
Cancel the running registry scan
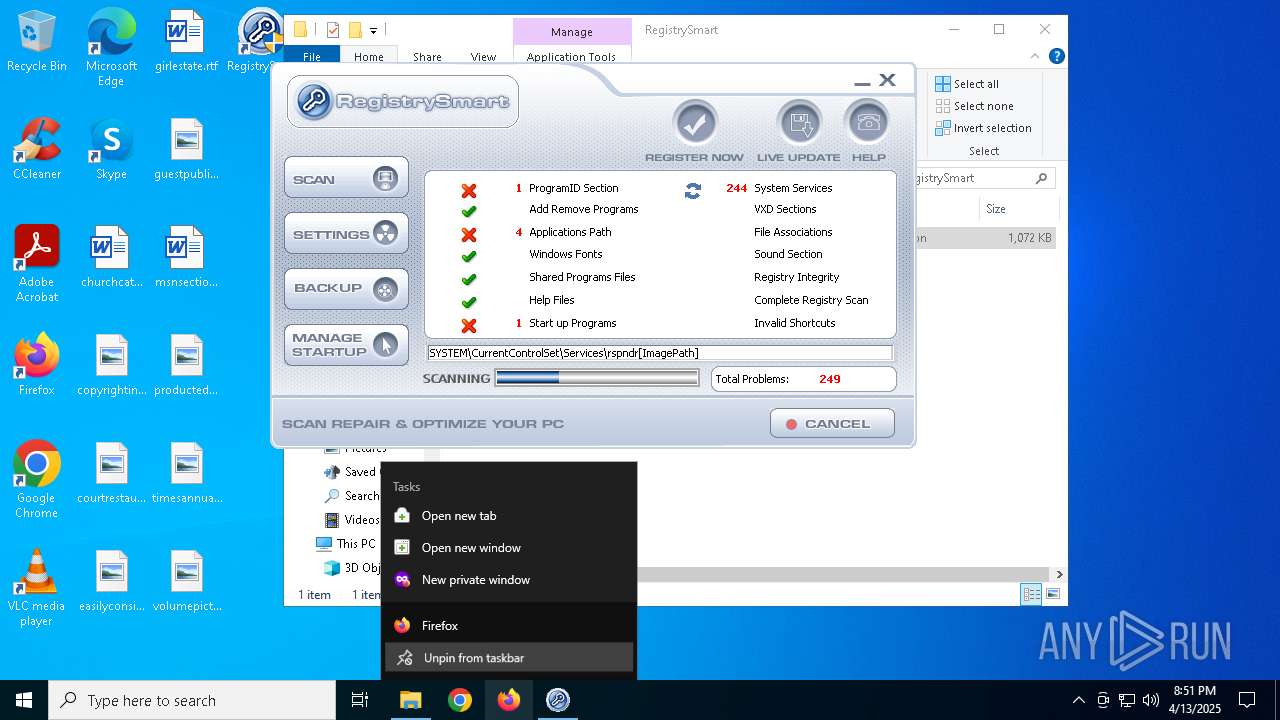click(832, 423)
